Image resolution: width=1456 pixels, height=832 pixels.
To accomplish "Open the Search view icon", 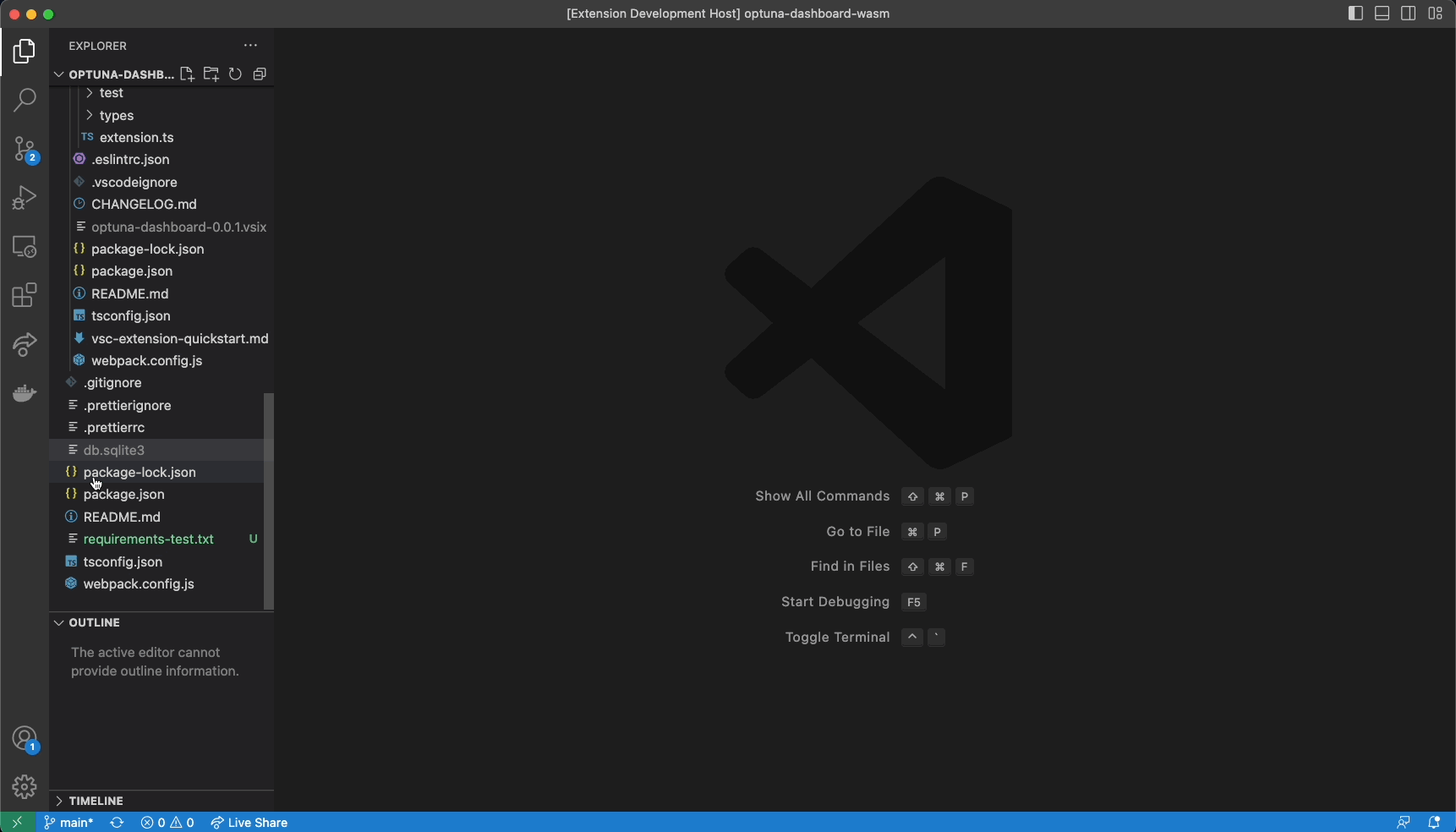I will (x=25, y=100).
